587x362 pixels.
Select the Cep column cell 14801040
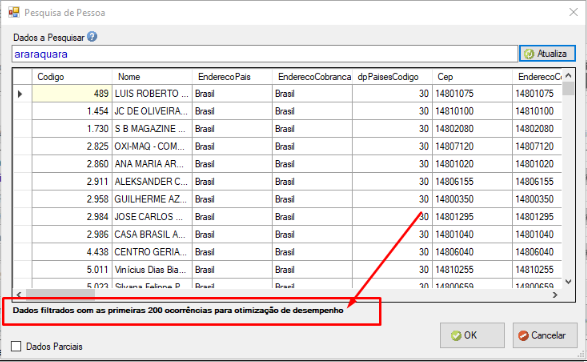473,234
